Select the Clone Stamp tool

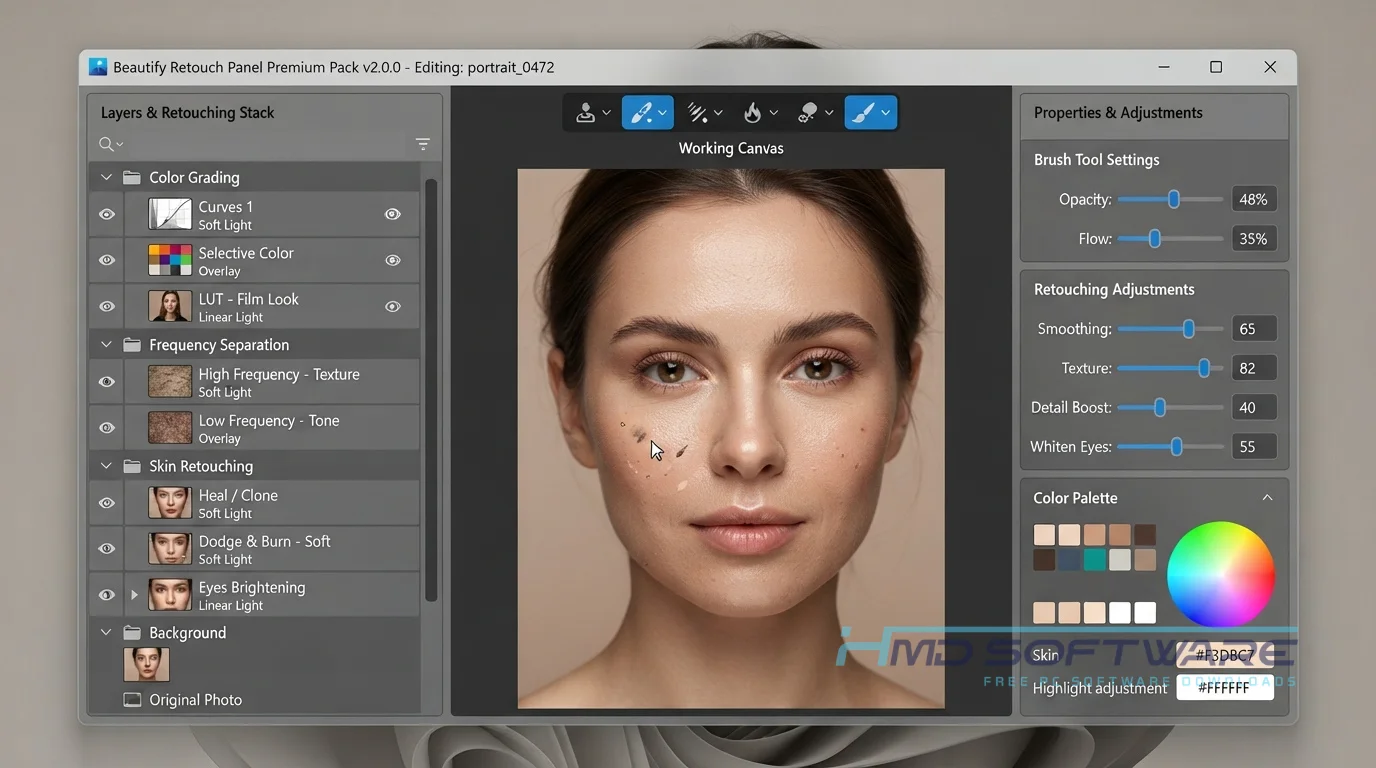tap(586, 113)
